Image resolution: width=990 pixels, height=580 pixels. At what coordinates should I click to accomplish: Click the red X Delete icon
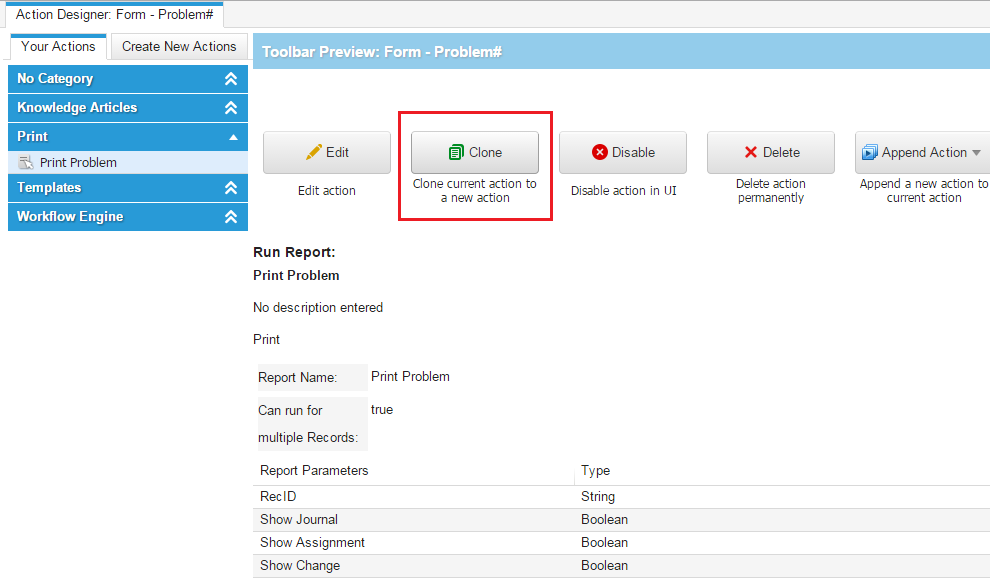click(x=751, y=152)
